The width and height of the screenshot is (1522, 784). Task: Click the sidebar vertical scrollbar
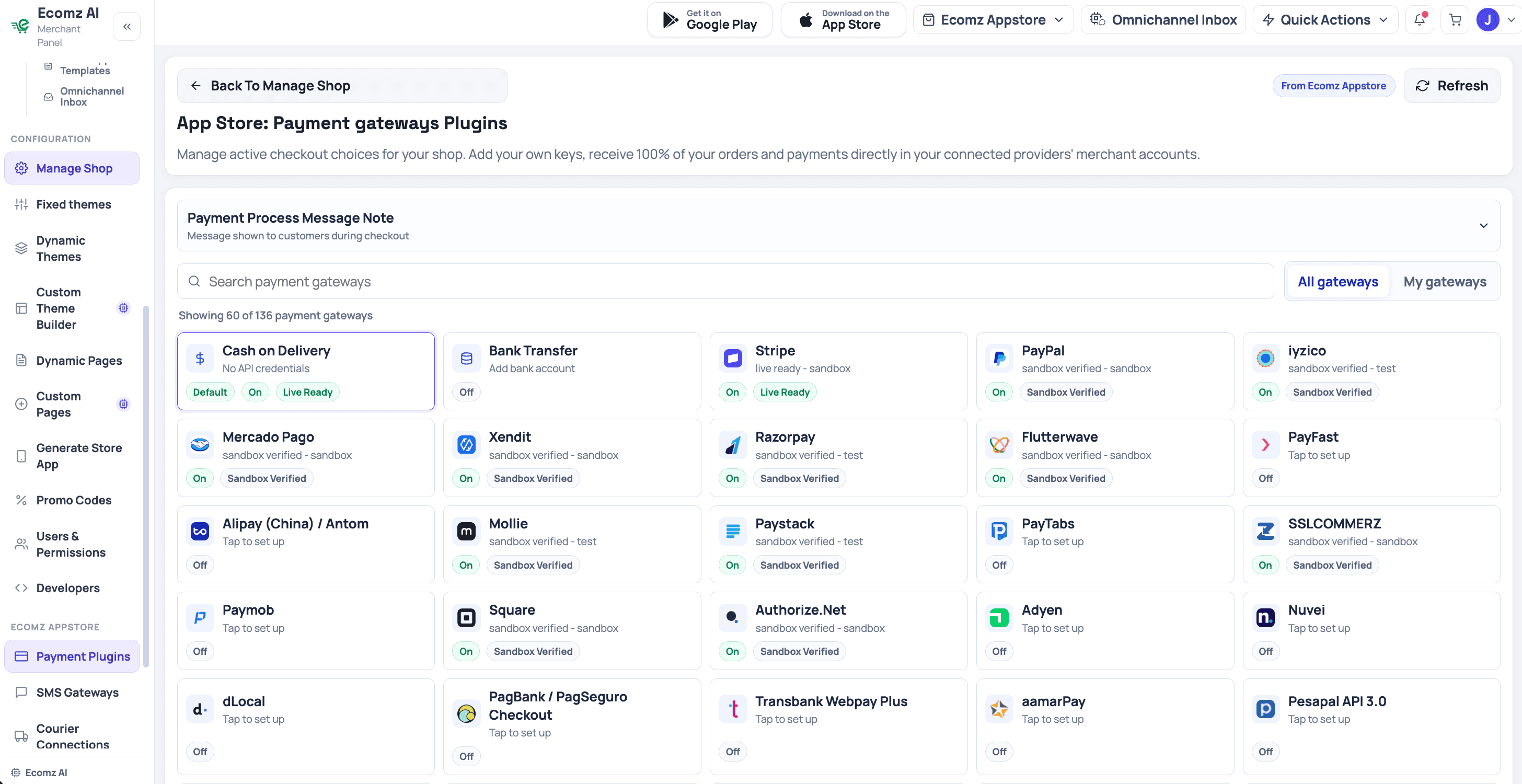click(146, 486)
